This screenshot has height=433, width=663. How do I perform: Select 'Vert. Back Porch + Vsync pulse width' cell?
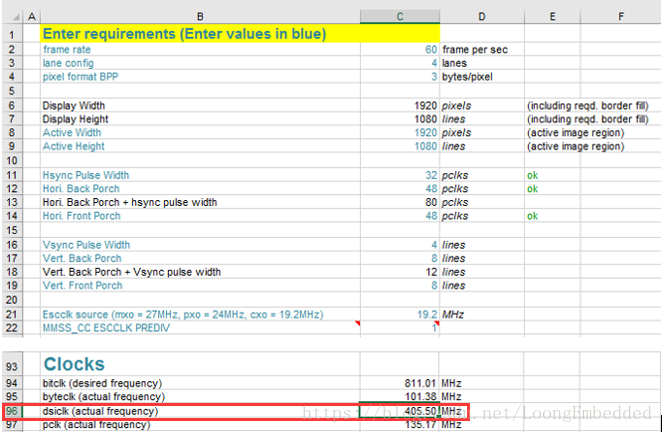point(200,272)
